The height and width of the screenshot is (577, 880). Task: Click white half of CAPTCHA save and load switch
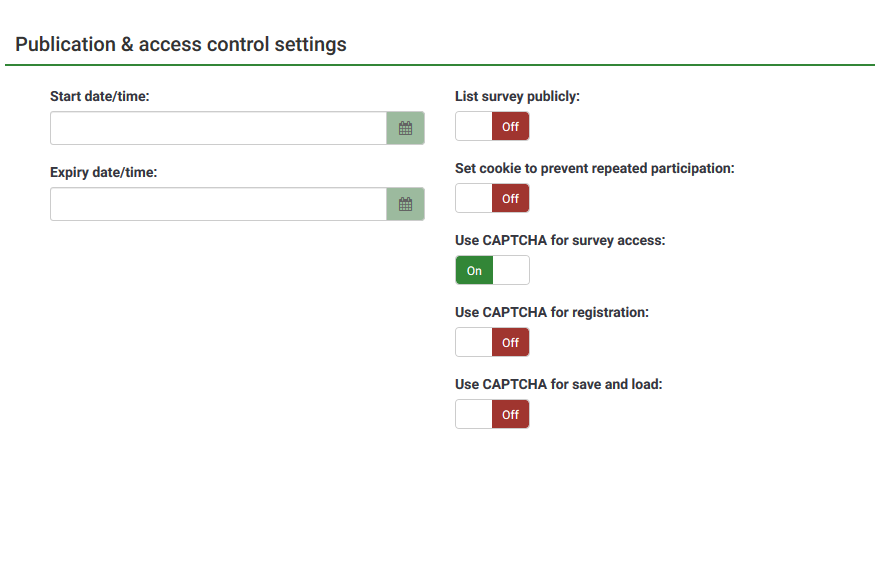pos(474,415)
